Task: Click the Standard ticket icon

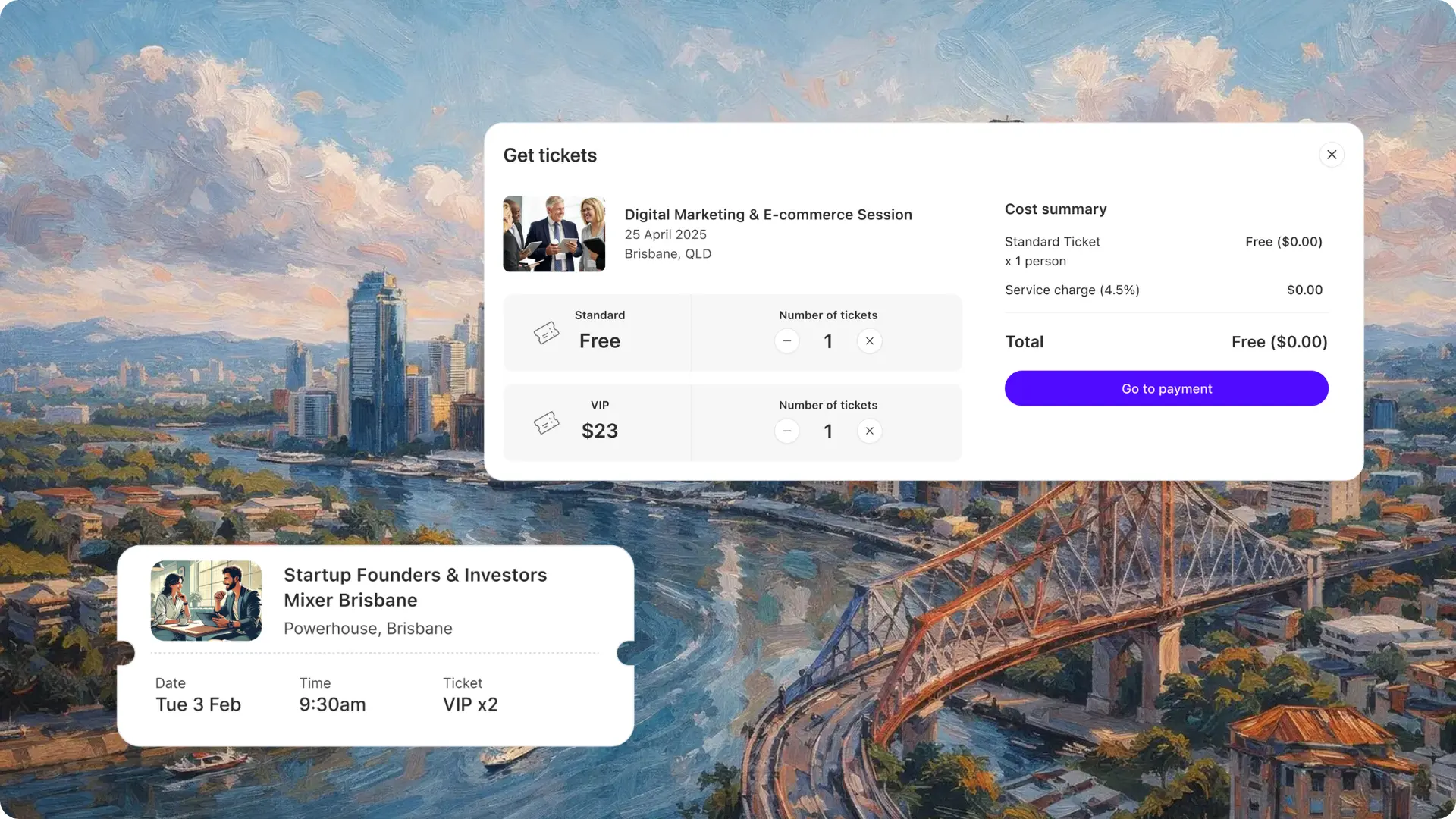Action: (x=546, y=333)
